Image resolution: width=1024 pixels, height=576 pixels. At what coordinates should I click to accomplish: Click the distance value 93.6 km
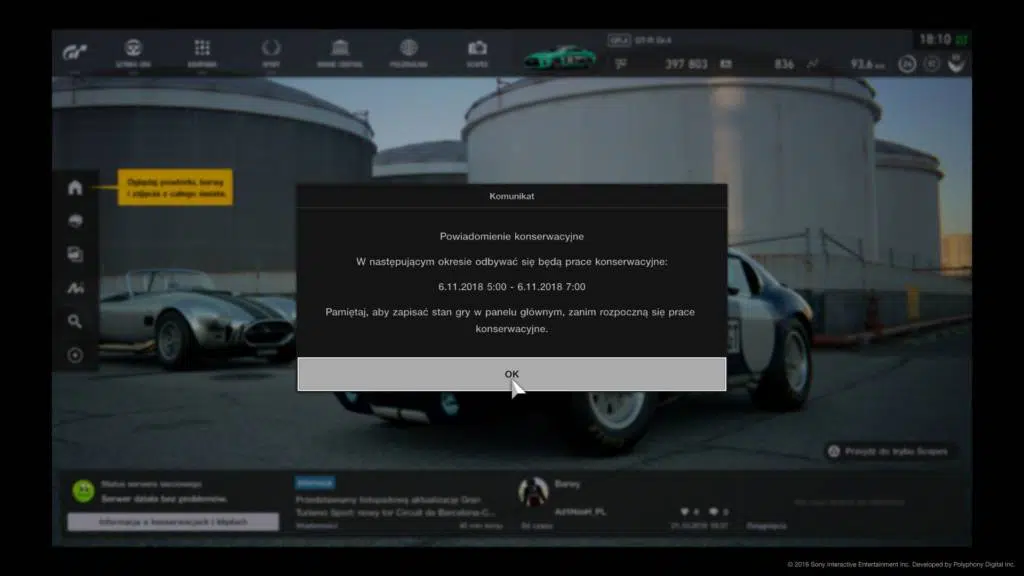point(867,64)
